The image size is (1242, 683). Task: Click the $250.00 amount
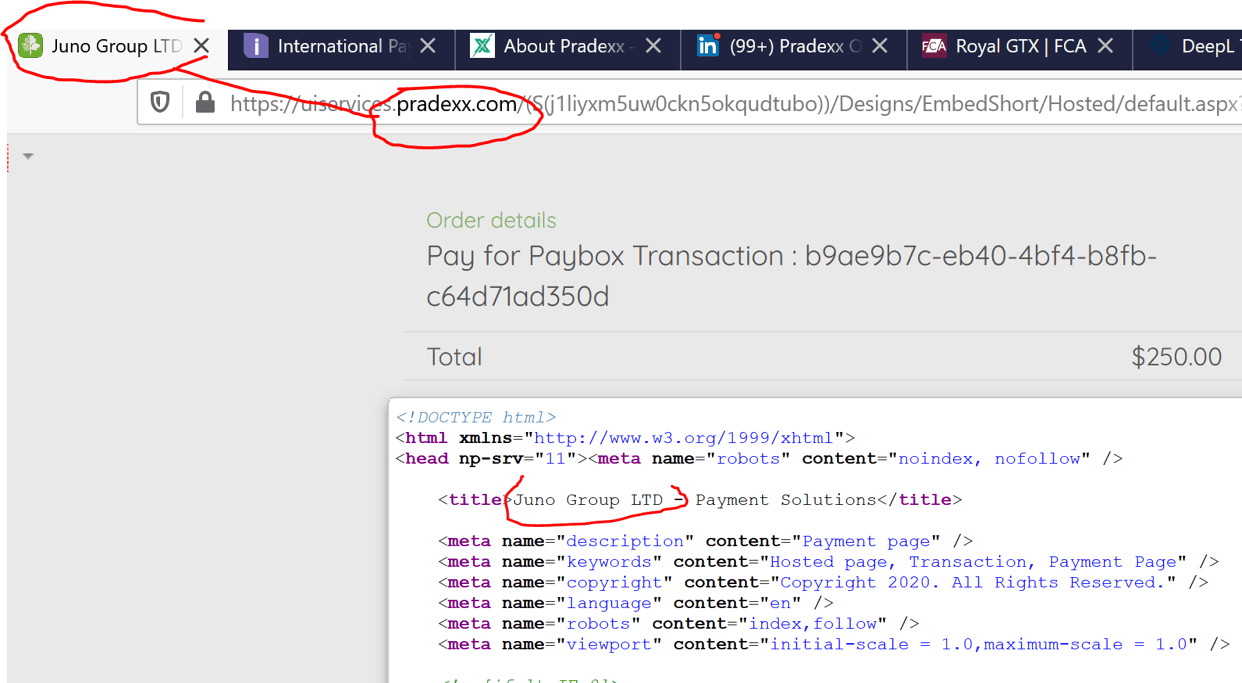tap(1176, 357)
